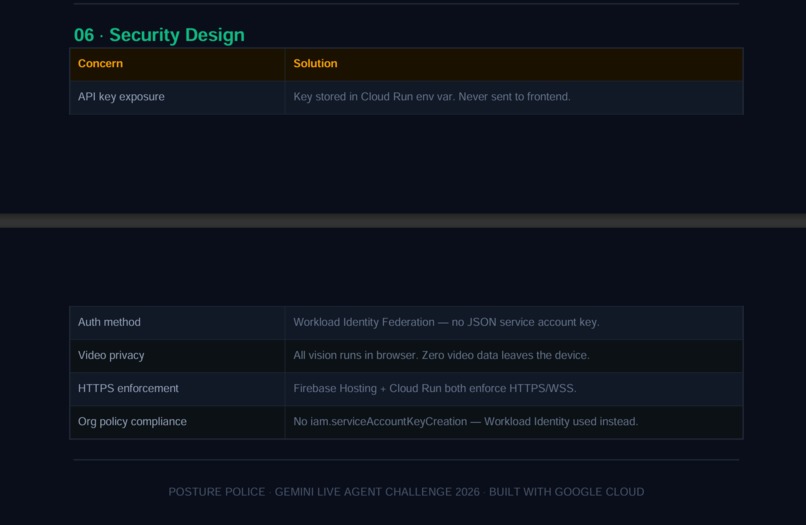The width and height of the screenshot is (806, 525).
Task: Click the 'Workload Identity Federation' solution text
Action: 446,322
